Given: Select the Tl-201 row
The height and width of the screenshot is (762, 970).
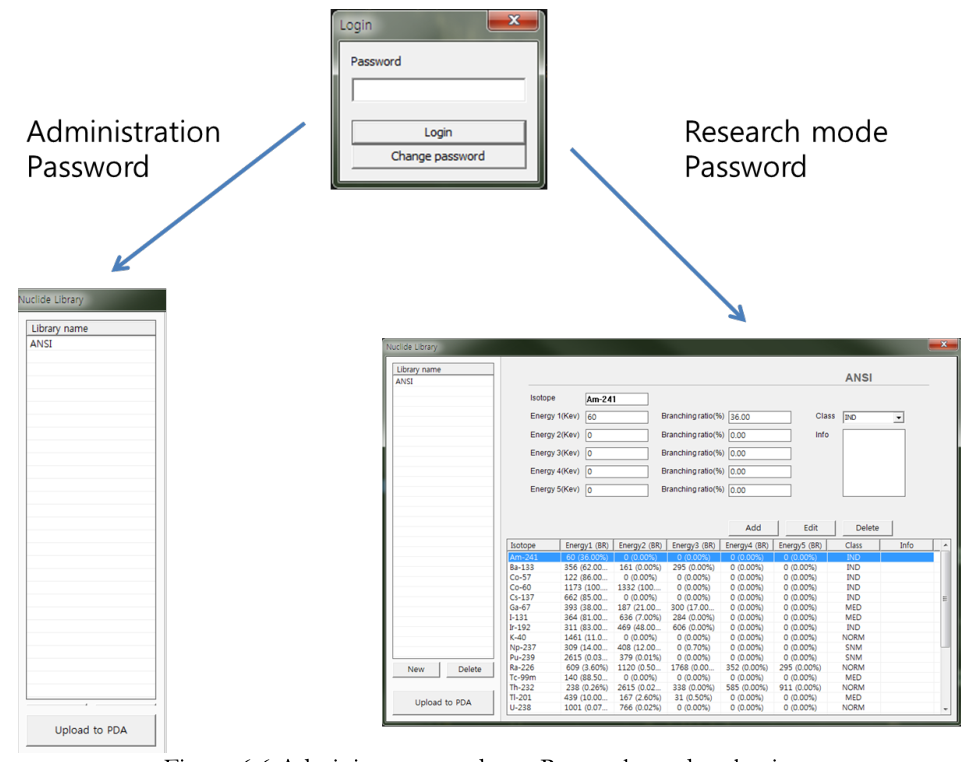Looking at the screenshot, I should [x=721, y=697].
